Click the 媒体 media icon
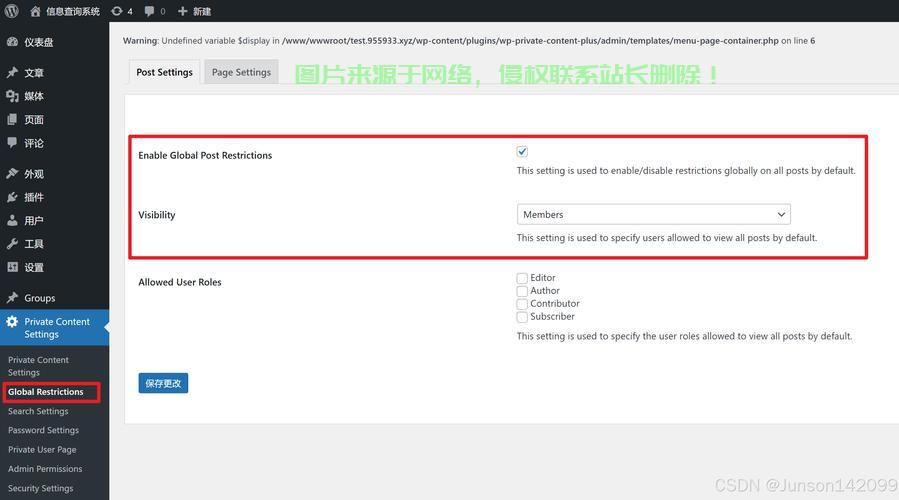899x500 pixels. point(12,96)
